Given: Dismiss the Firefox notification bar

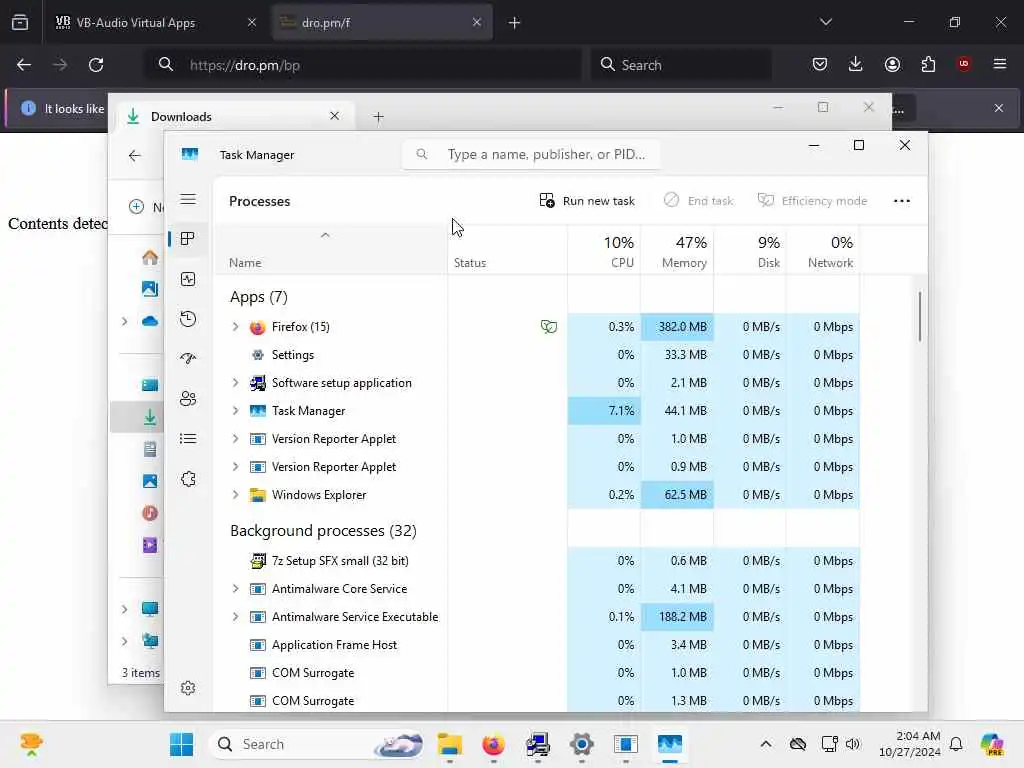Looking at the screenshot, I should coord(999,108).
